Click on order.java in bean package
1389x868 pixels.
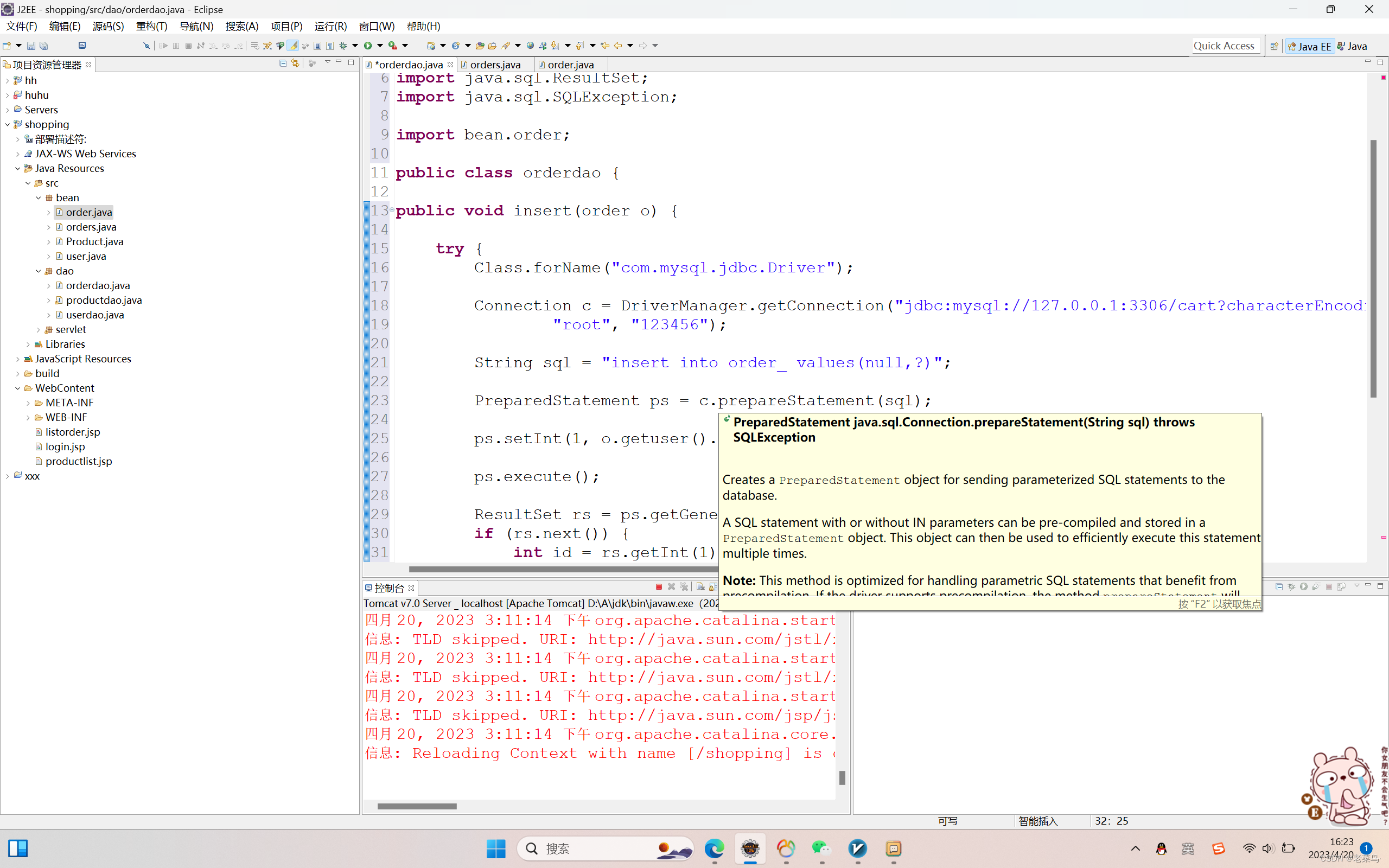(87, 211)
